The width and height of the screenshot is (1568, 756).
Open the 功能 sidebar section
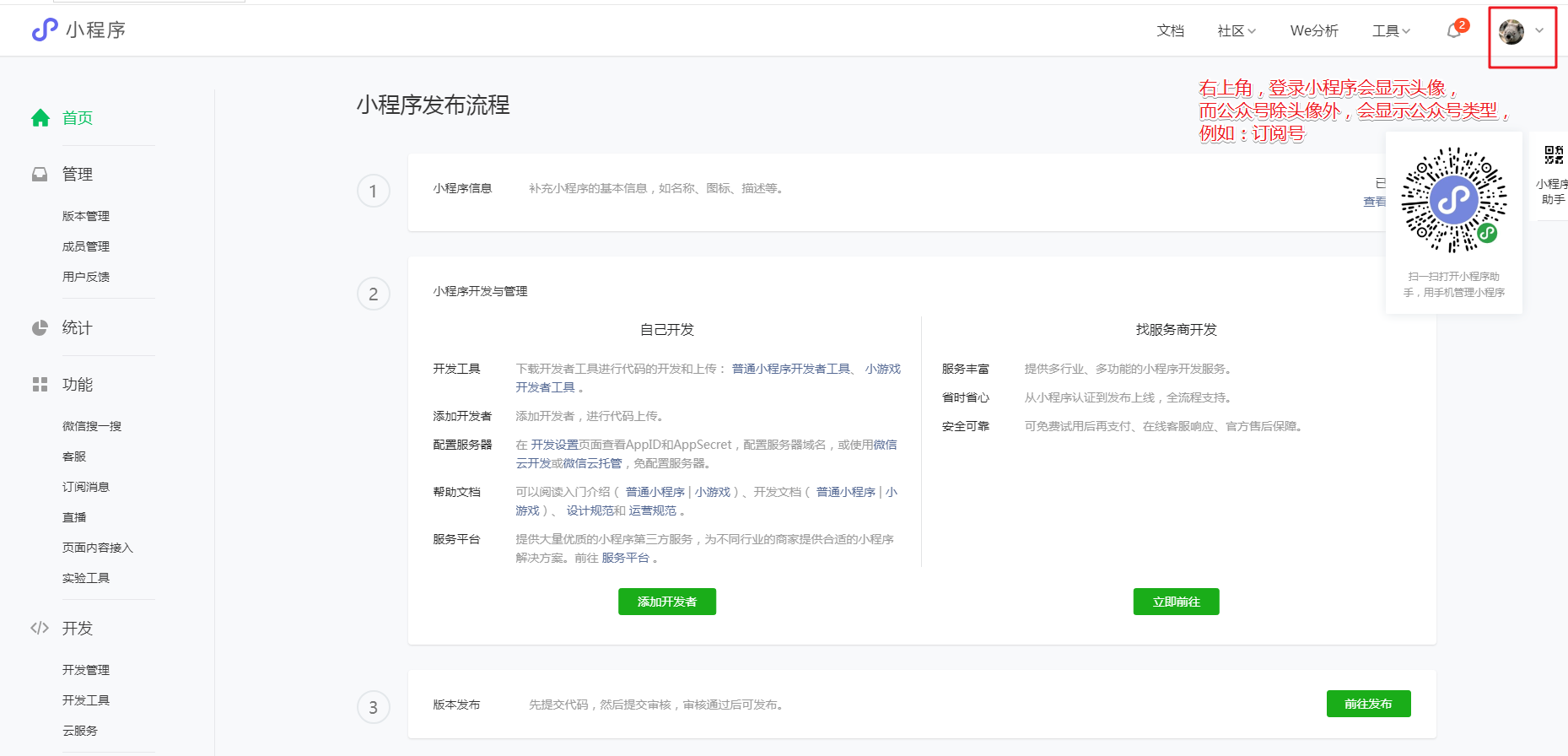tap(78, 385)
